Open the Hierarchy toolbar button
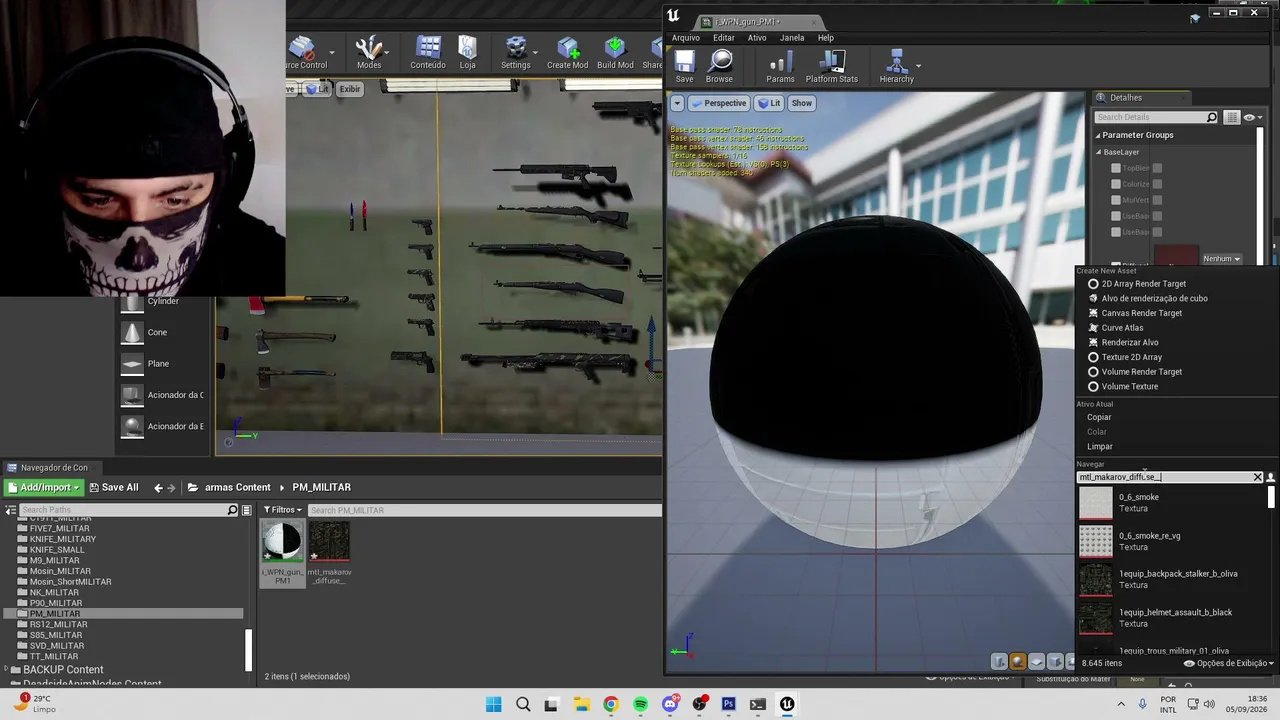 pos(896,66)
